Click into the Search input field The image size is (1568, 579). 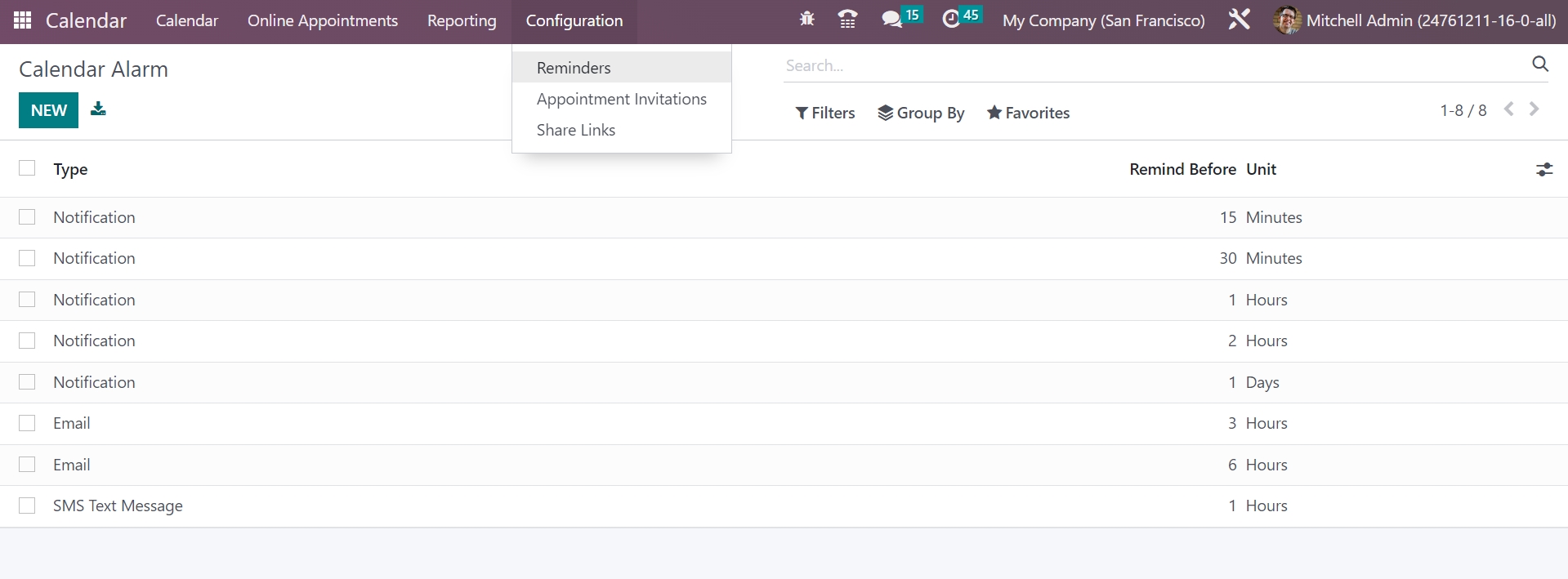1144,65
